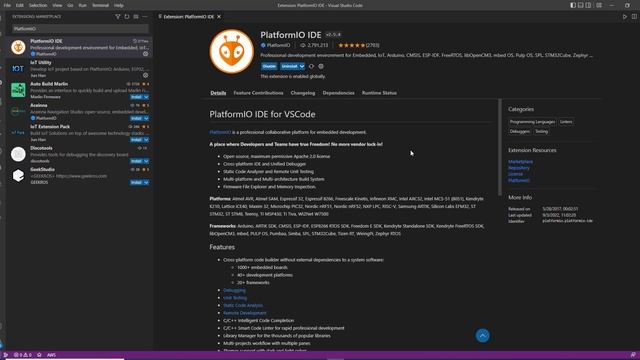640x360 pixels.
Task: Open manage gear for PlatformIO IDE list item
Action: (x=145, y=54)
